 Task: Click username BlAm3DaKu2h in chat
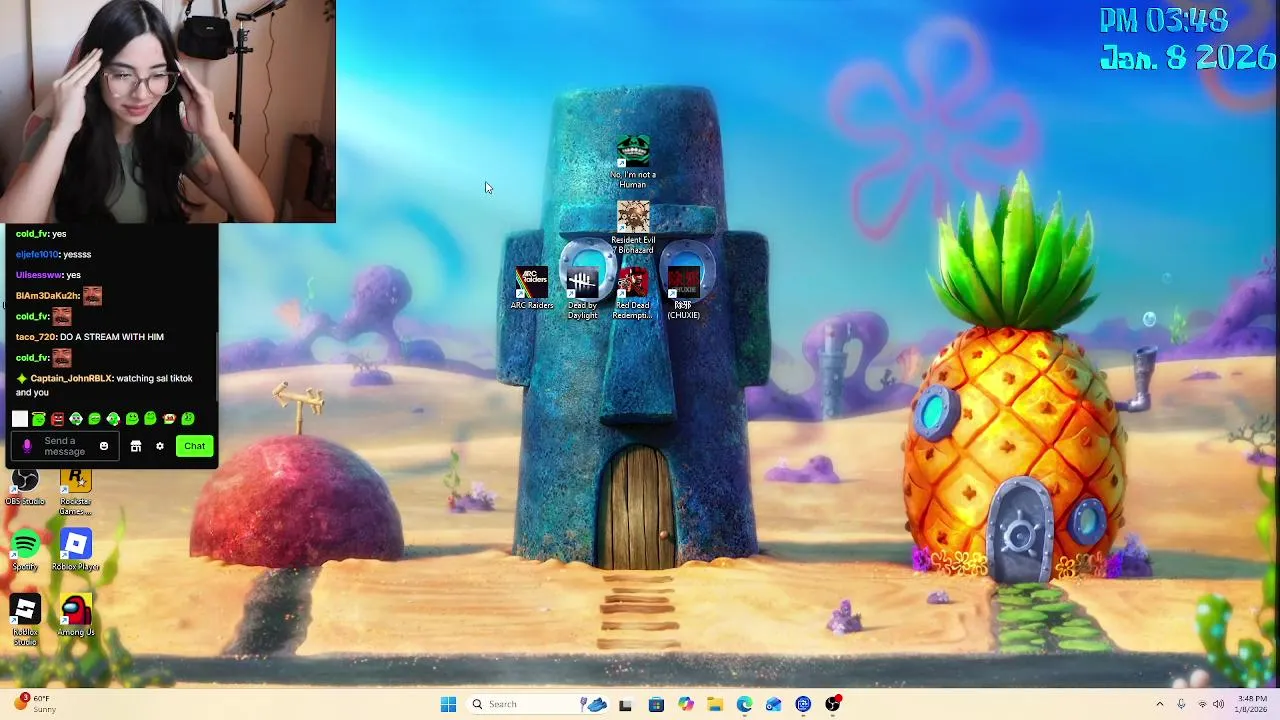47,295
